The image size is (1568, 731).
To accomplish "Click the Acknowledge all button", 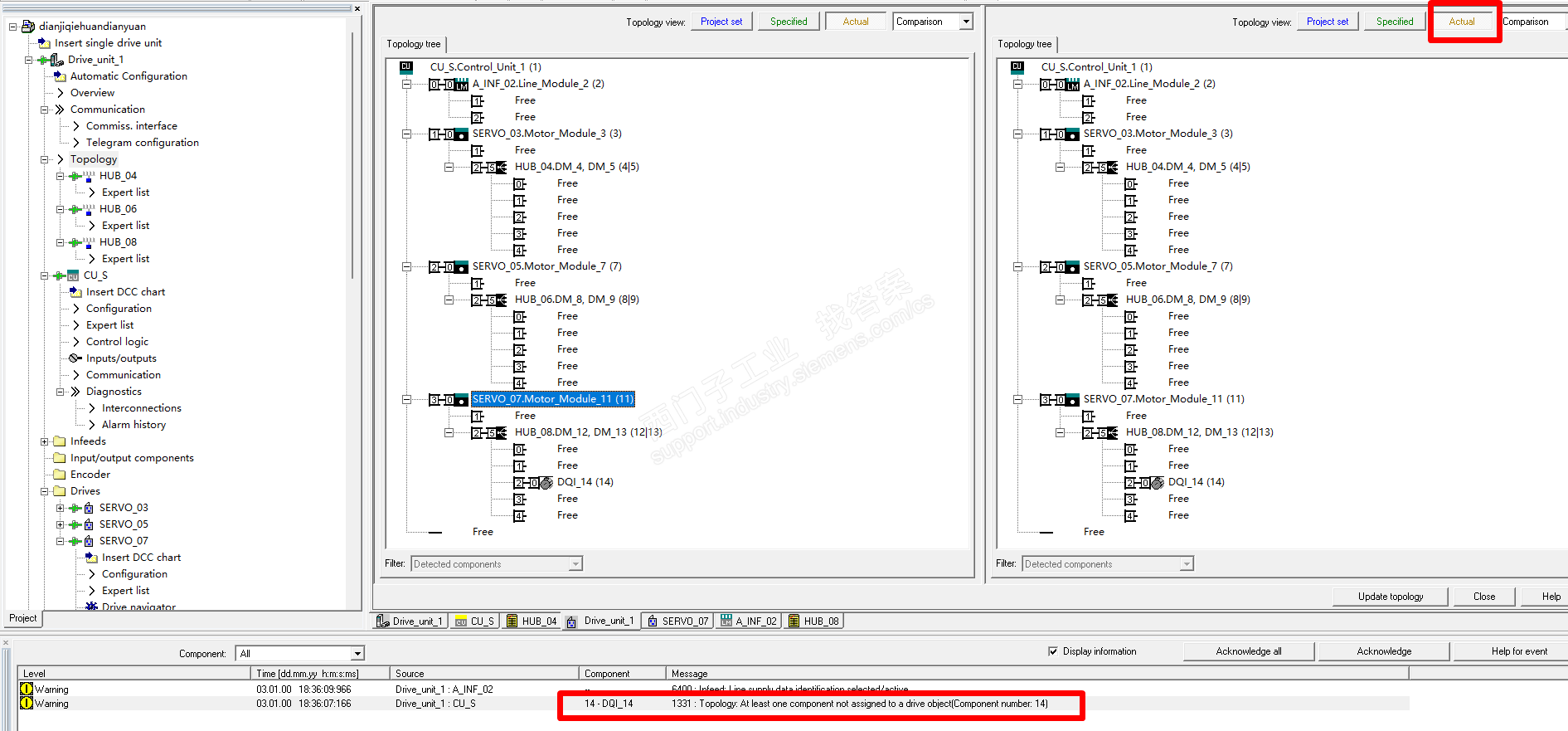I will (x=1249, y=651).
